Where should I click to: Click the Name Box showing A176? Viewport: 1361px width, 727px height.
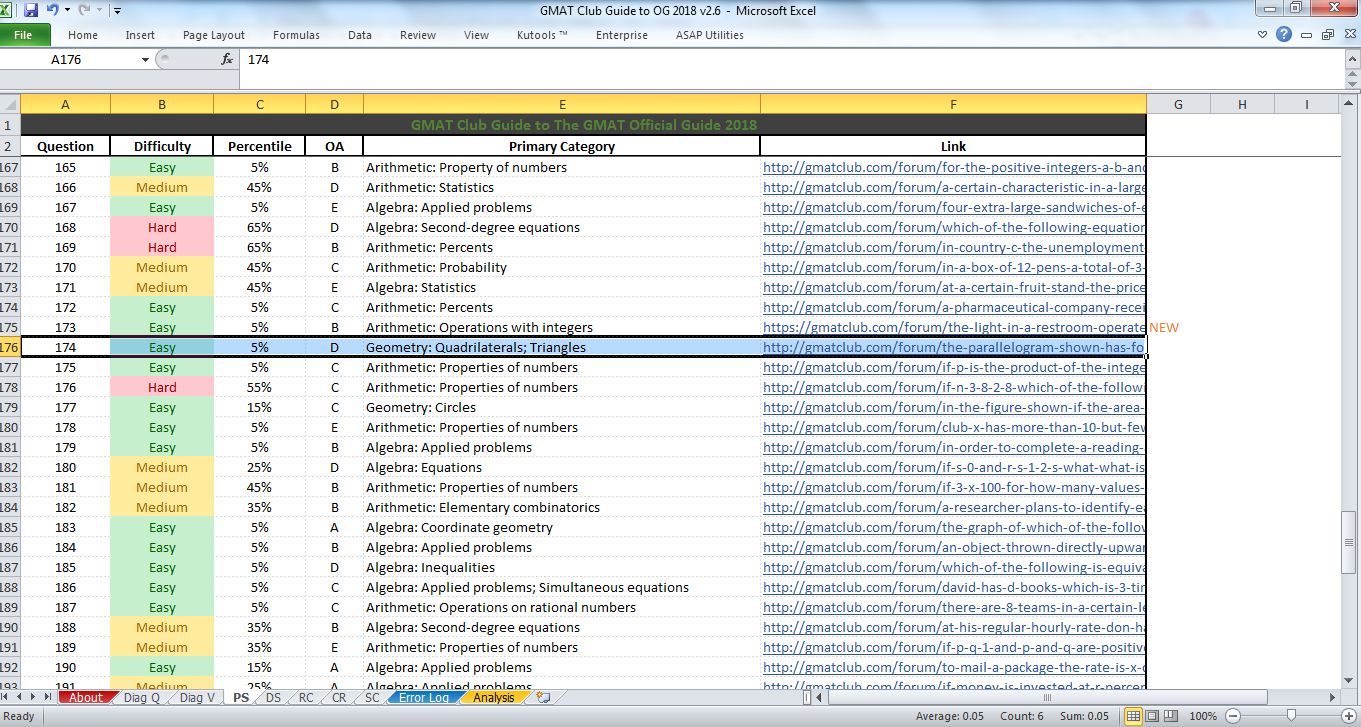coord(69,60)
